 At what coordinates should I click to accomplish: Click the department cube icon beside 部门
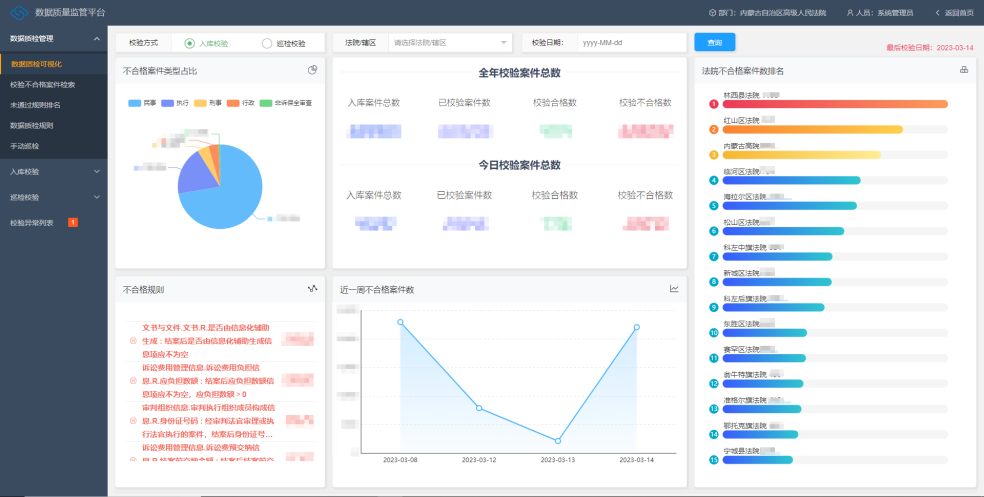(x=712, y=13)
